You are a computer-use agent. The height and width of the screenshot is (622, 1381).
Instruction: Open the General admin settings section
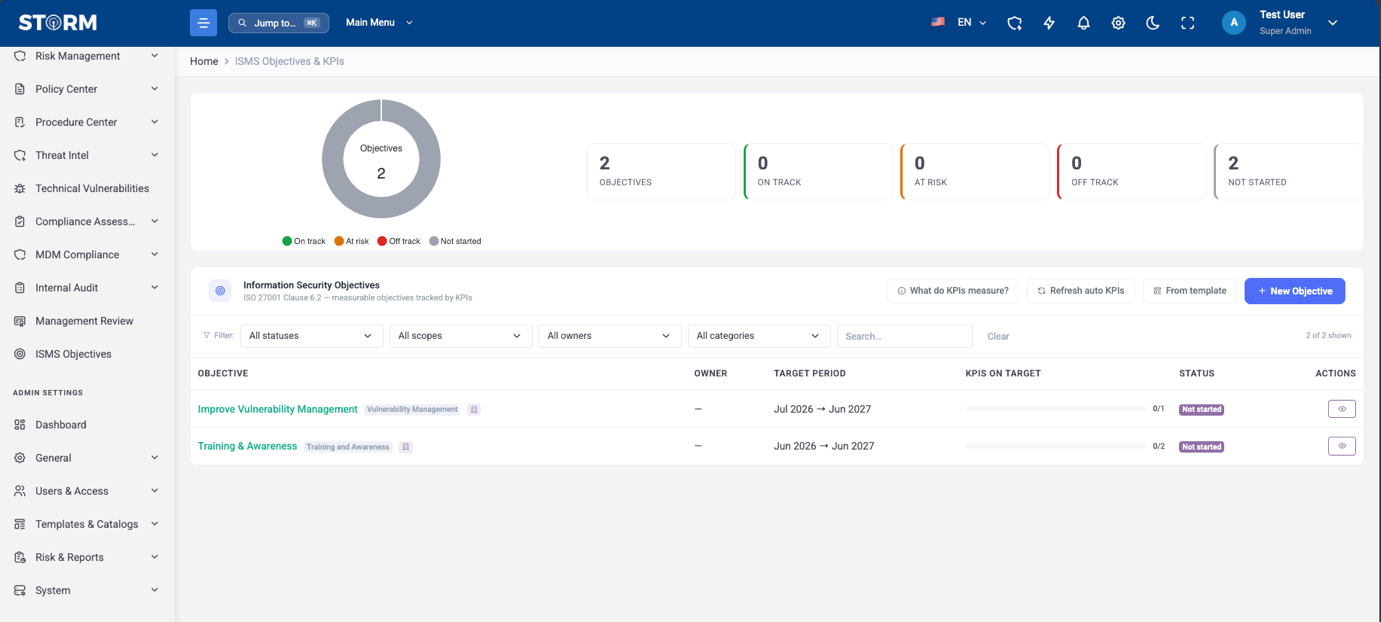87,458
